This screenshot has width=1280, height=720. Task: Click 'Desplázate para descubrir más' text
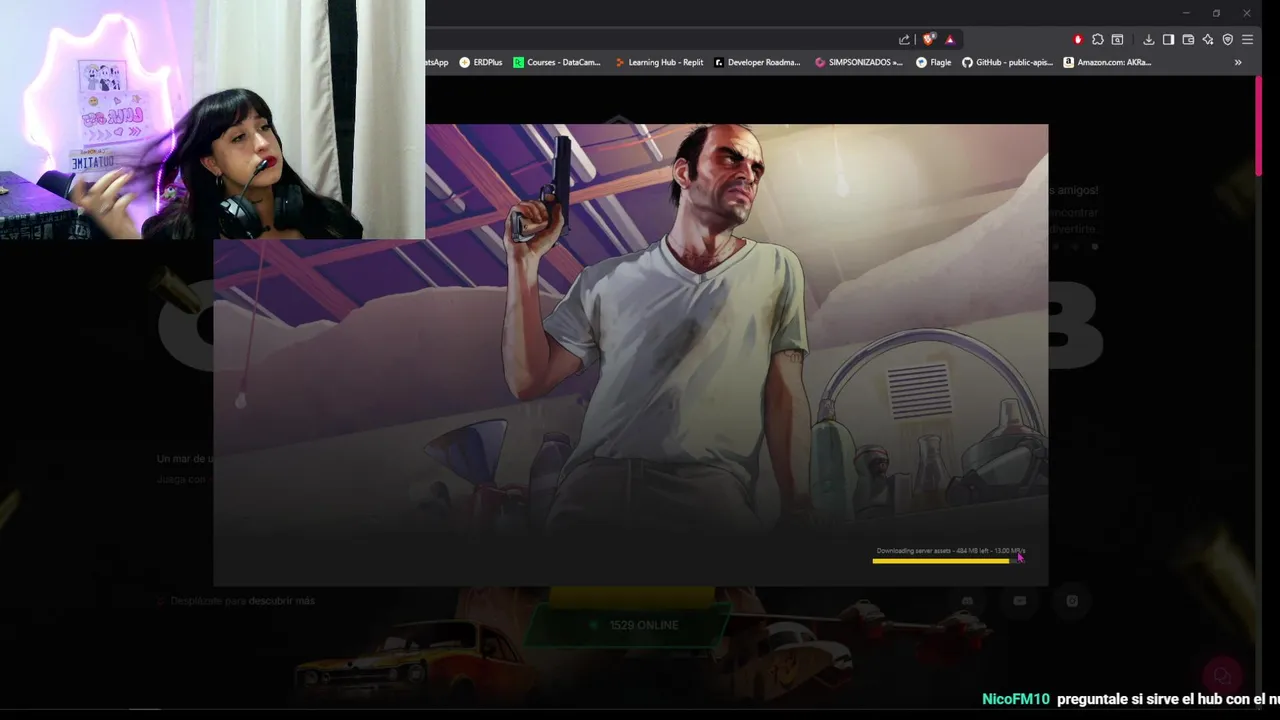242,601
